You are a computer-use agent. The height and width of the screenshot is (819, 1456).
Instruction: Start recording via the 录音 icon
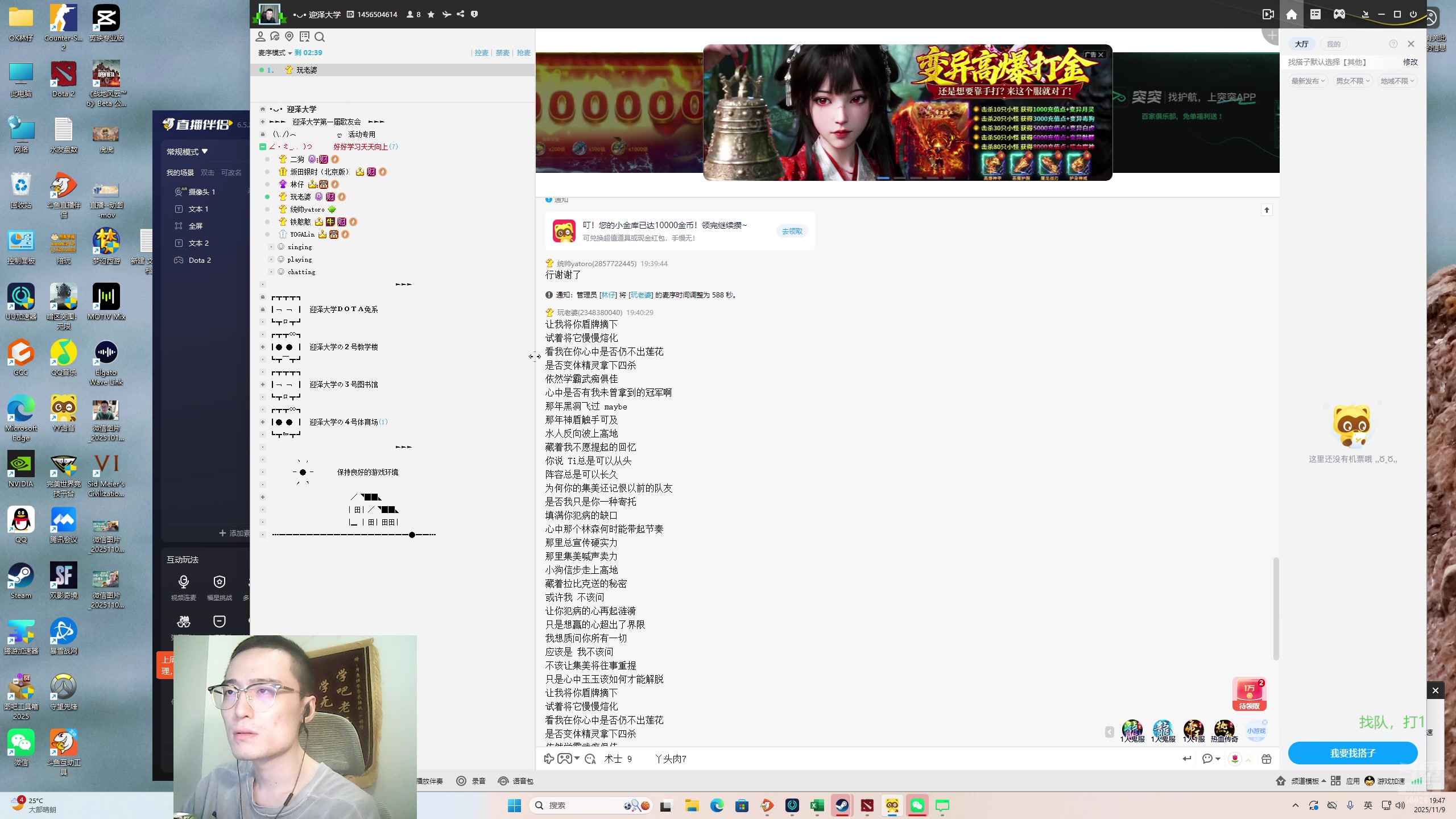point(461,781)
